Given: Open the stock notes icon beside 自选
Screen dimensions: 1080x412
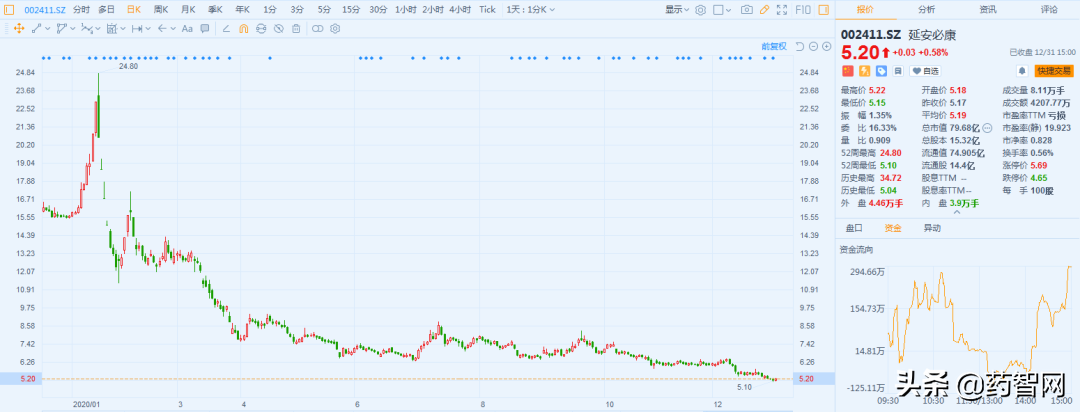Looking at the screenshot, I should click(898, 71).
